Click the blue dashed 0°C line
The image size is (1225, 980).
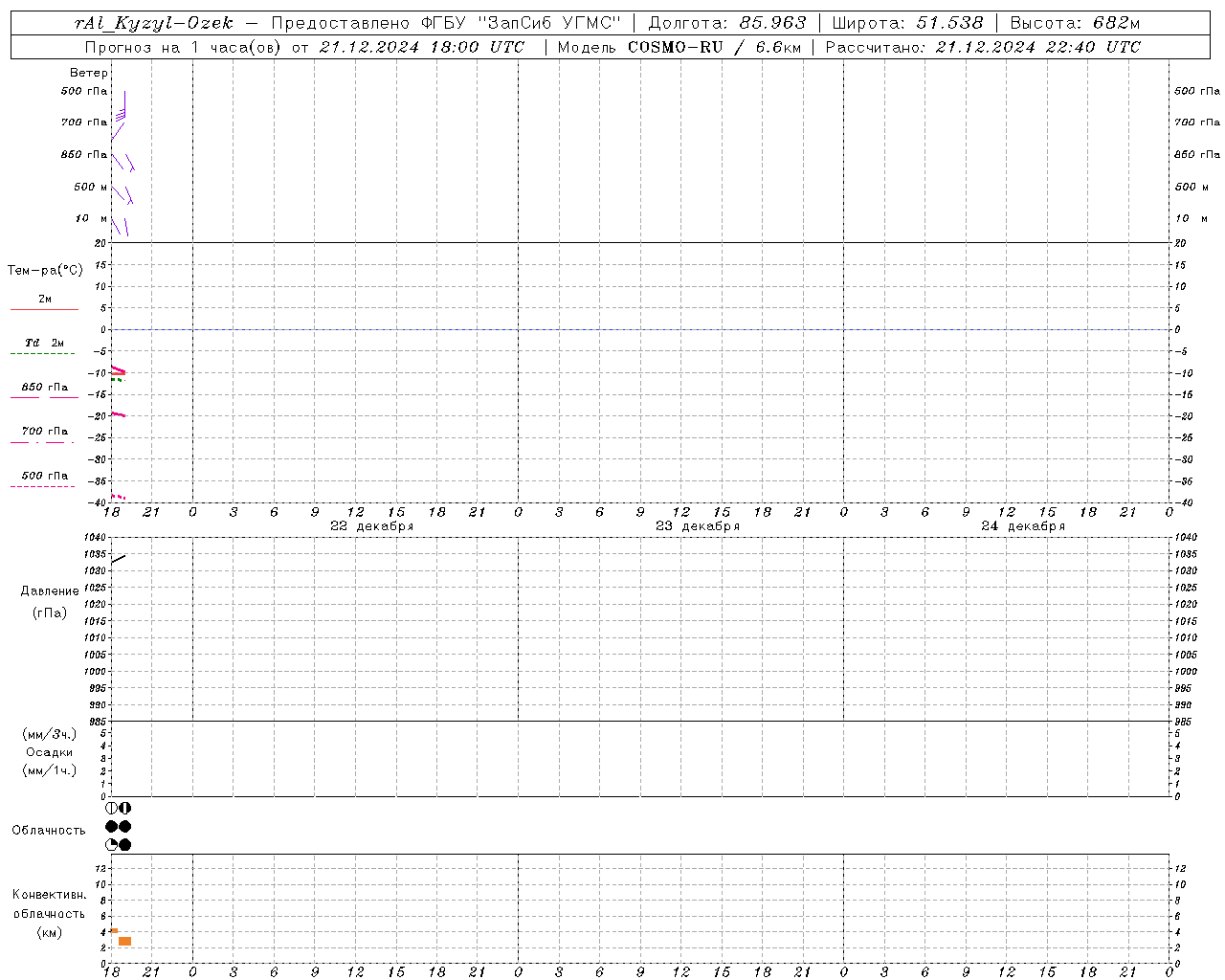coord(639,329)
